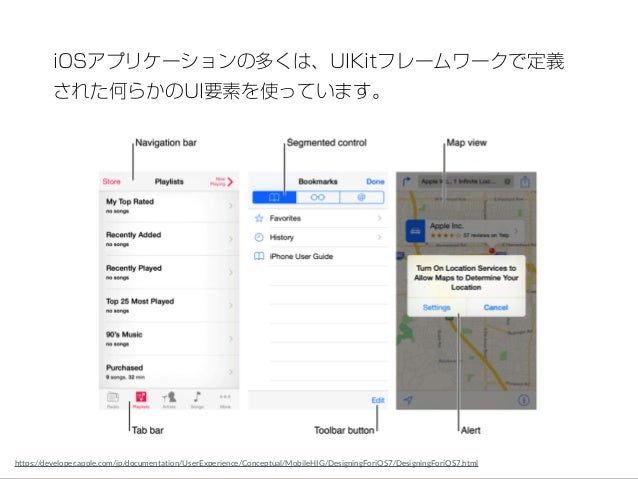This screenshot has height=479, width=638.
Task: Tap Done in the Bookmarks screen
Action: tap(375, 182)
